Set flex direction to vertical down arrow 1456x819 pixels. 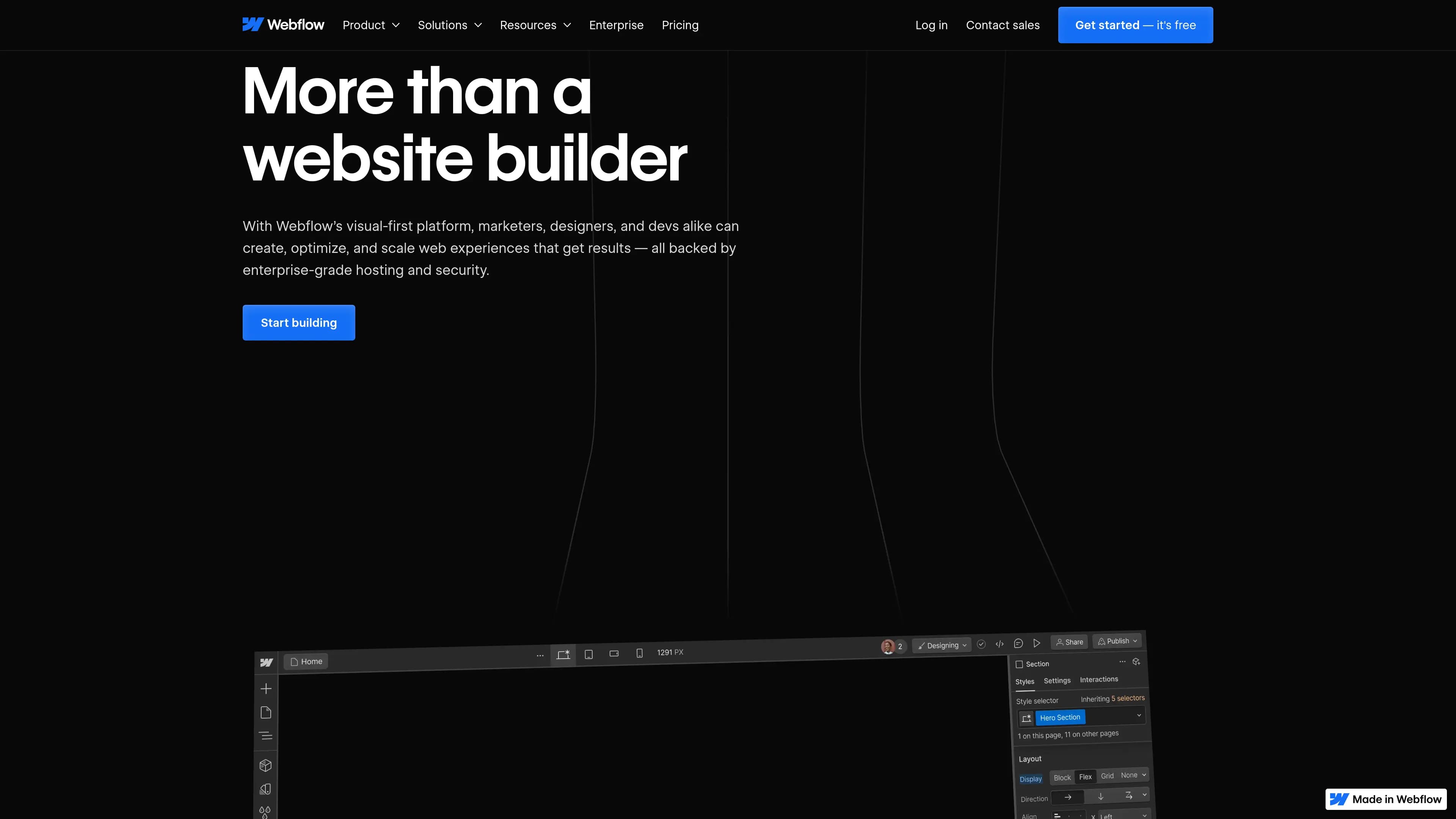[1100, 796]
